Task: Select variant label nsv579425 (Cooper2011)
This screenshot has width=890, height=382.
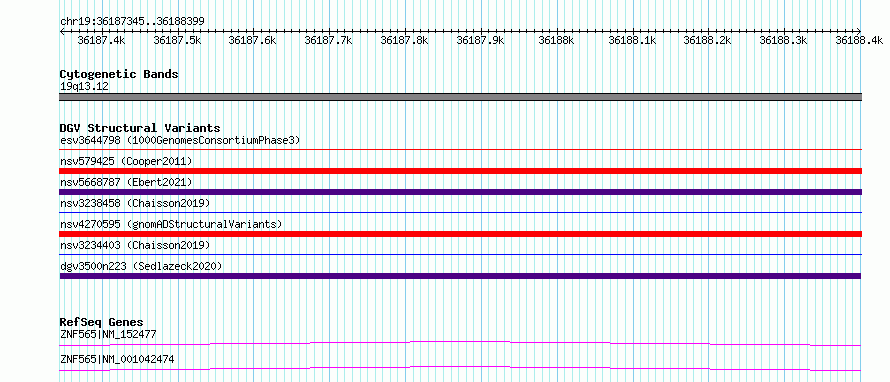Action: tap(127, 162)
